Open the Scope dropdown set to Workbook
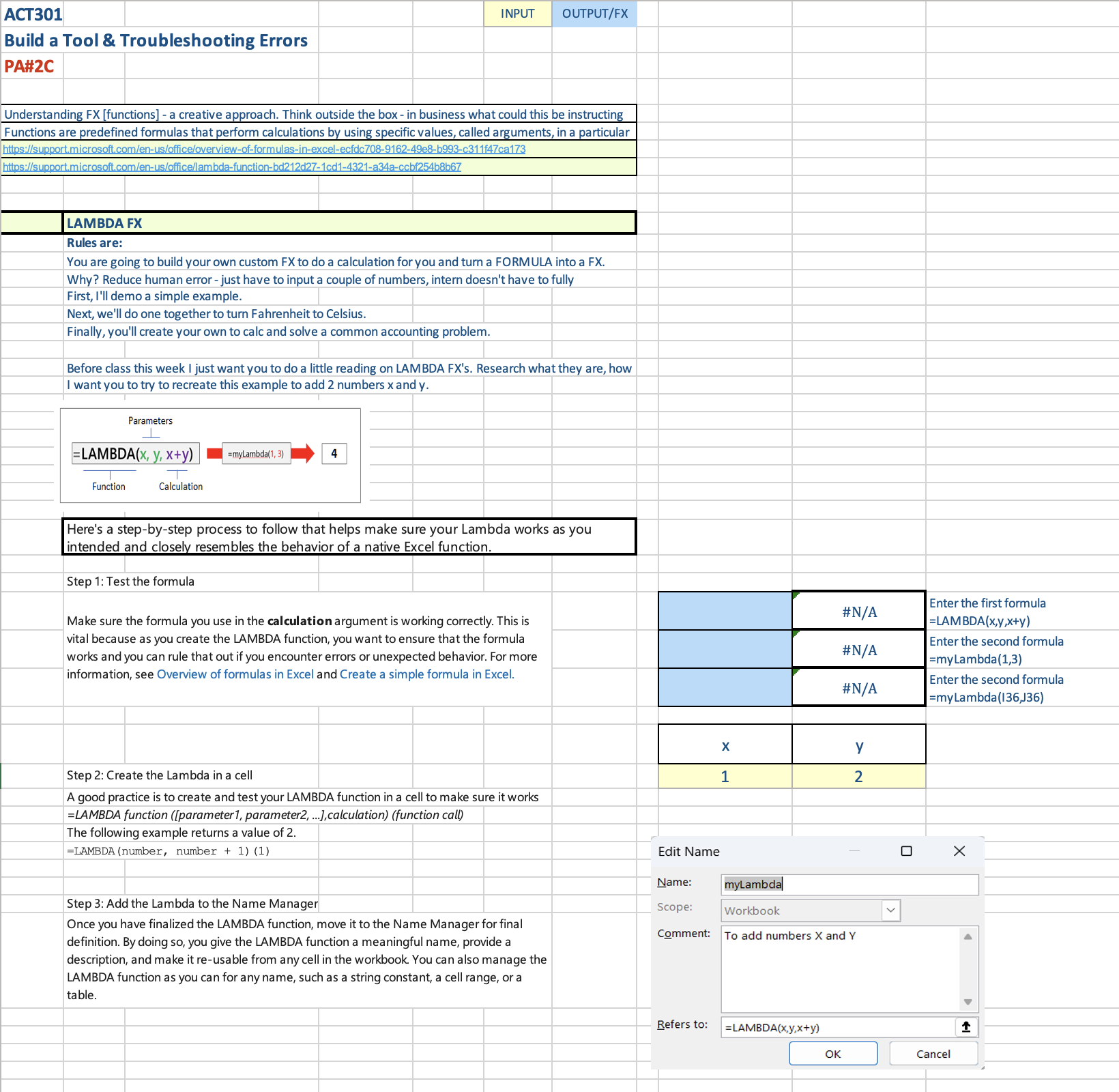Viewport: 1119px width, 1092px height. [x=892, y=910]
